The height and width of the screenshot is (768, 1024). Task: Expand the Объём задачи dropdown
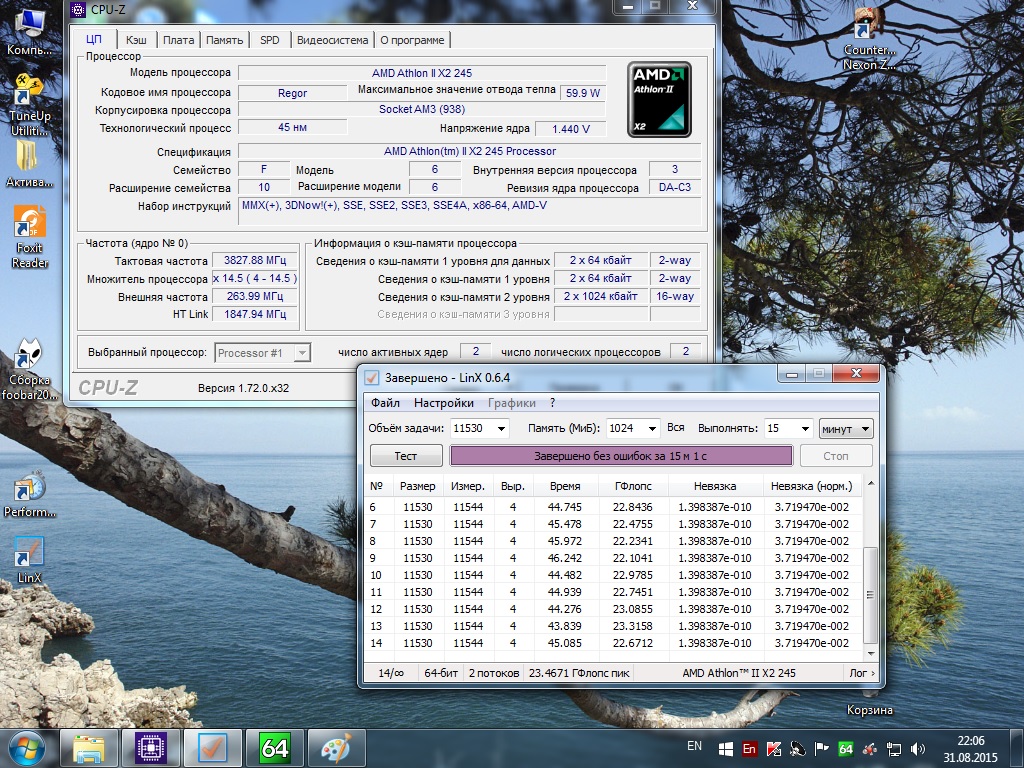500,428
